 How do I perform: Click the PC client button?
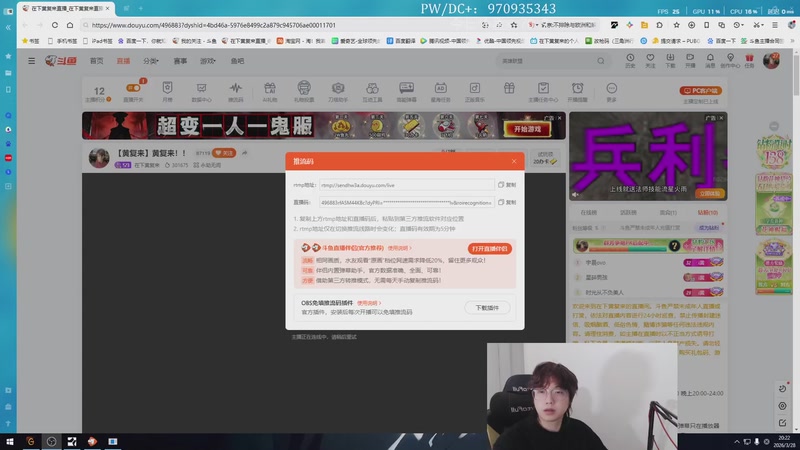[701, 90]
